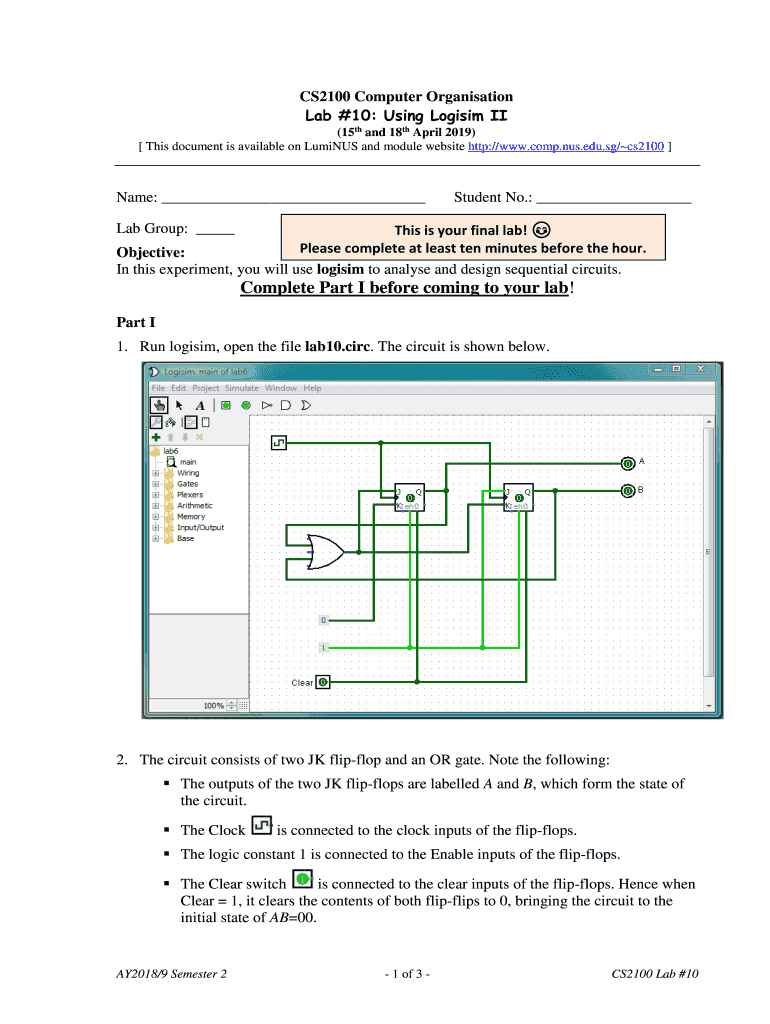The image size is (770, 1024).
Task: Click the zoom level stepper arrows
Action: (x=232, y=705)
